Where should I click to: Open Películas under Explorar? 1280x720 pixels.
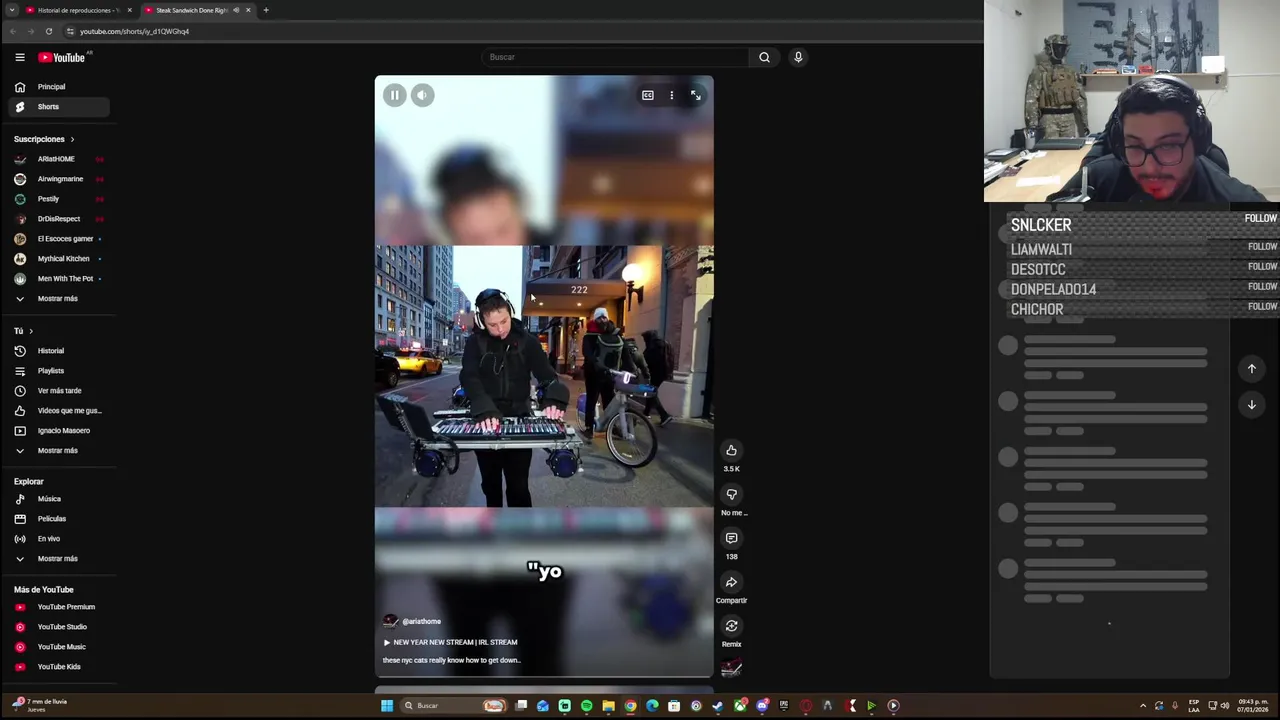pyautogui.click(x=57, y=519)
